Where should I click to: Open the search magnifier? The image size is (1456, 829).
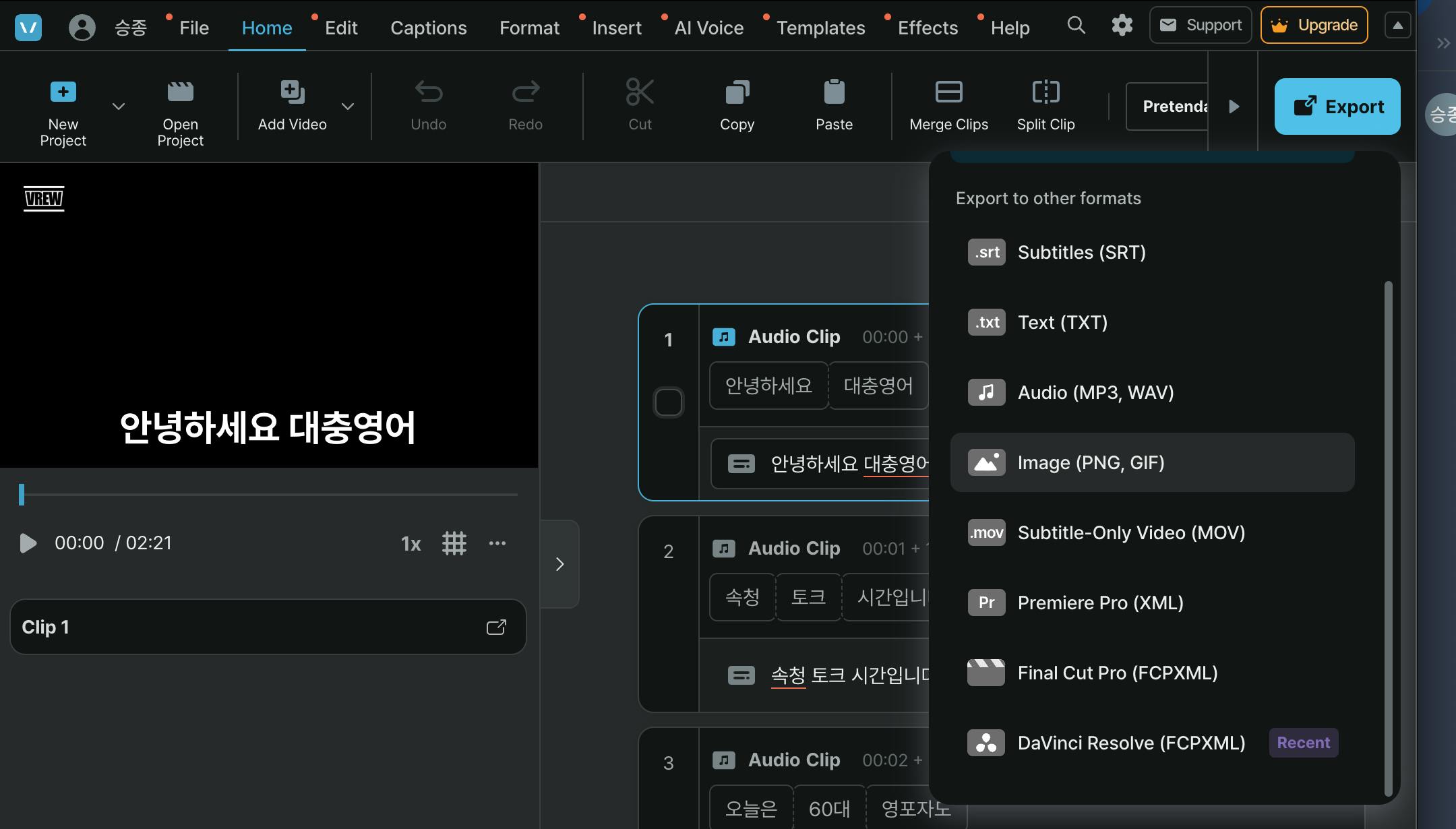[1076, 26]
